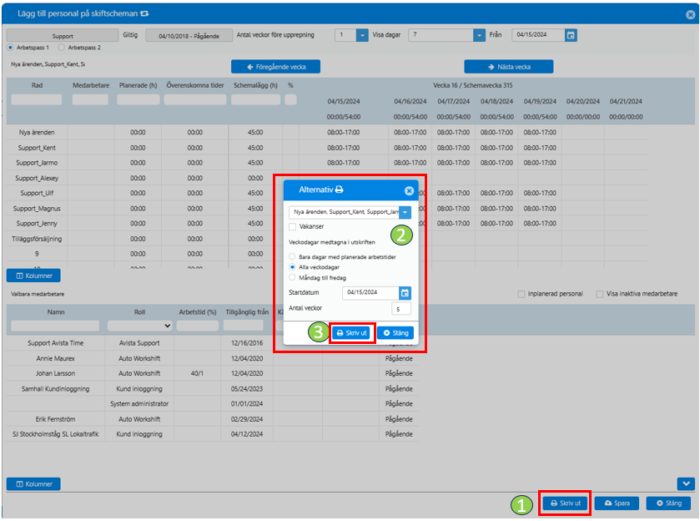Click printer icon in Alternativ header

339,190
